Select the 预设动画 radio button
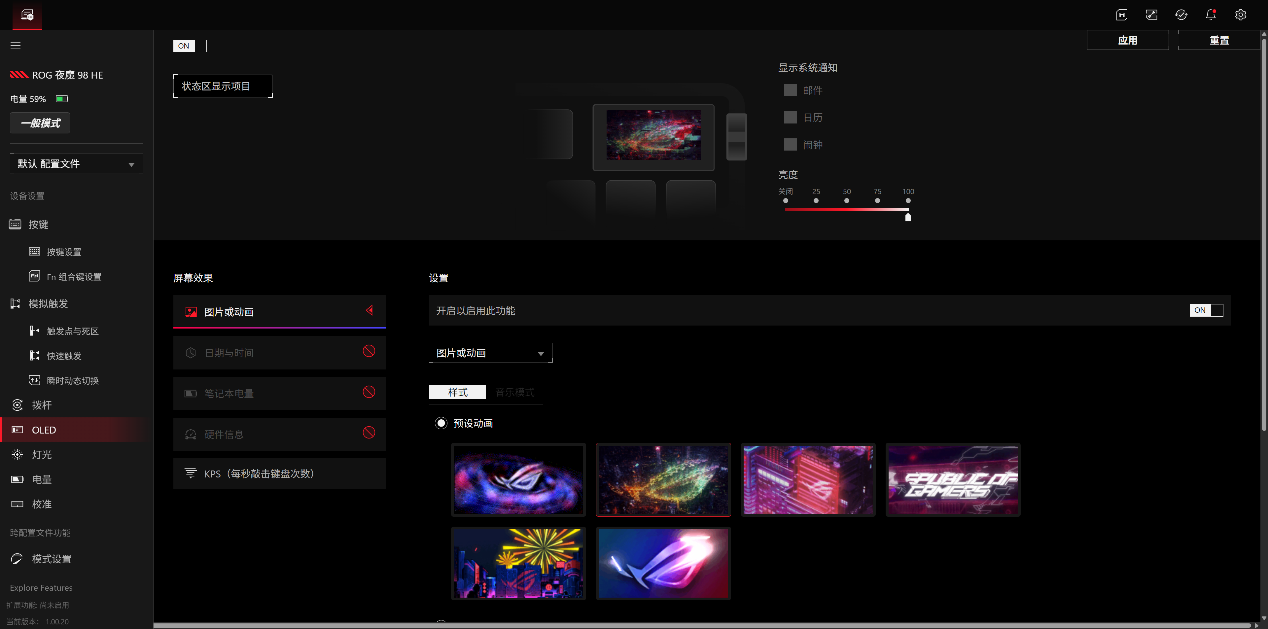The height and width of the screenshot is (629, 1268). 441,423
